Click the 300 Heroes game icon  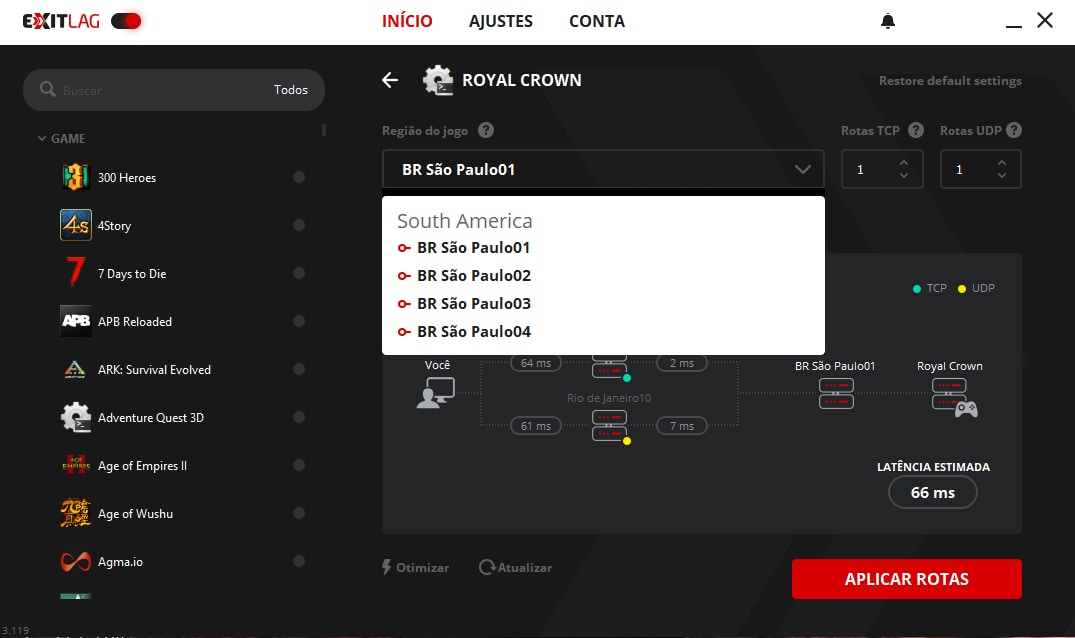pyautogui.click(x=76, y=177)
